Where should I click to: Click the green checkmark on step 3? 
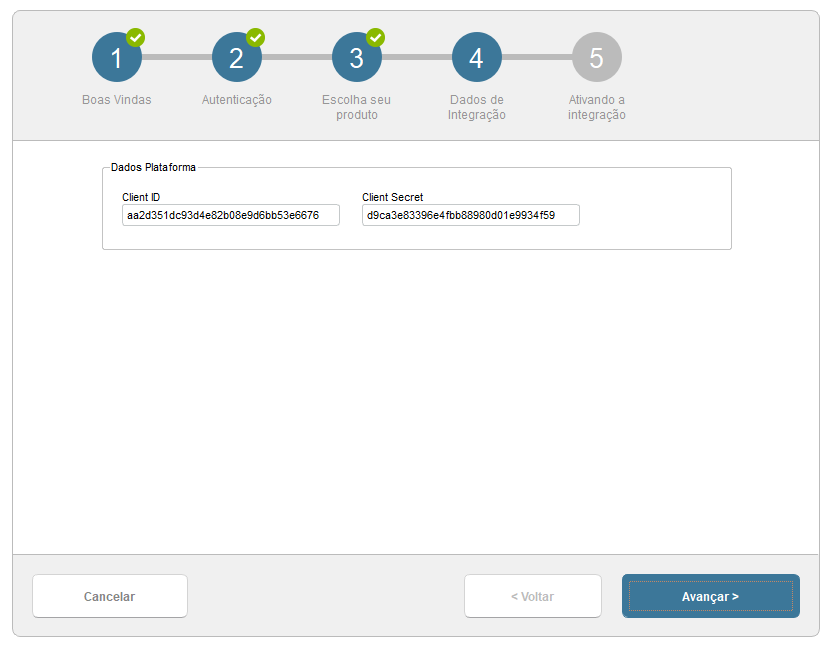[x=375, y=38]
